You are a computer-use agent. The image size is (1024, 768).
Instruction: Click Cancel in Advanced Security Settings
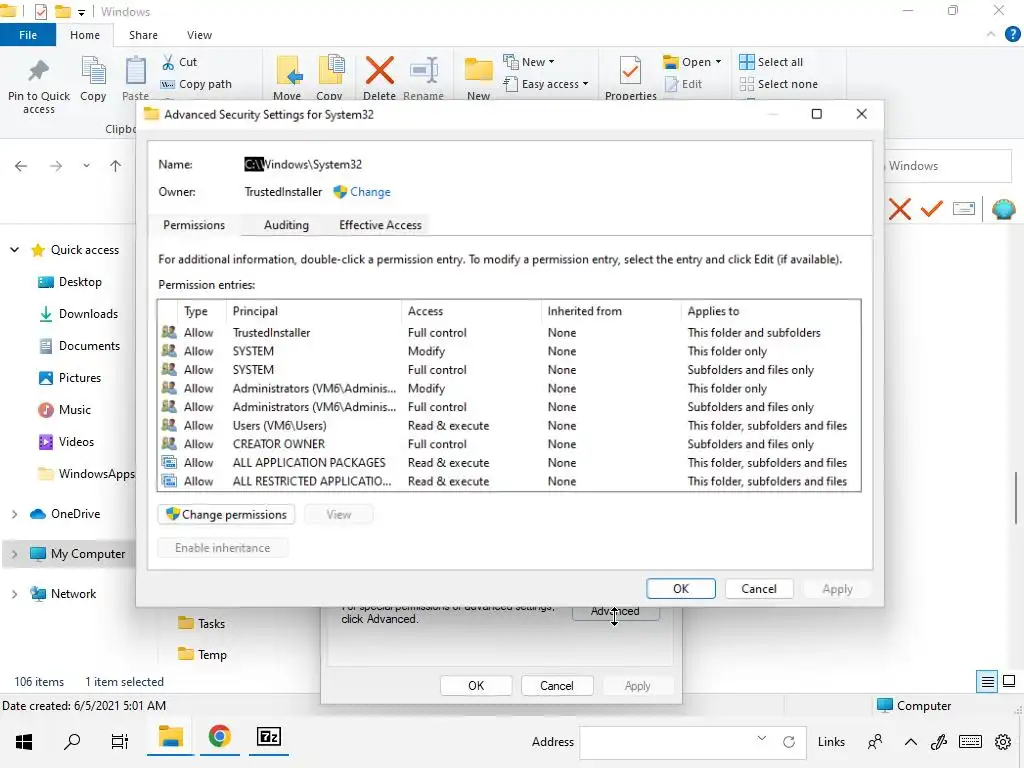(x=759, y=588)
